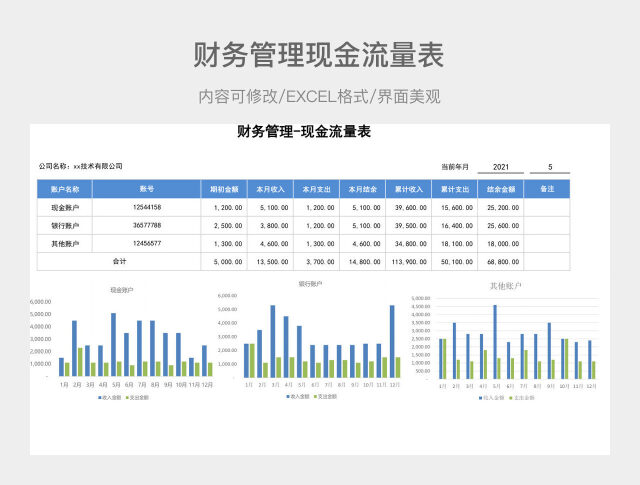Select 现金账户 accumulated expense 15,600.00
This screenshot has height=485, width=640.
click(x=457, y=207)
